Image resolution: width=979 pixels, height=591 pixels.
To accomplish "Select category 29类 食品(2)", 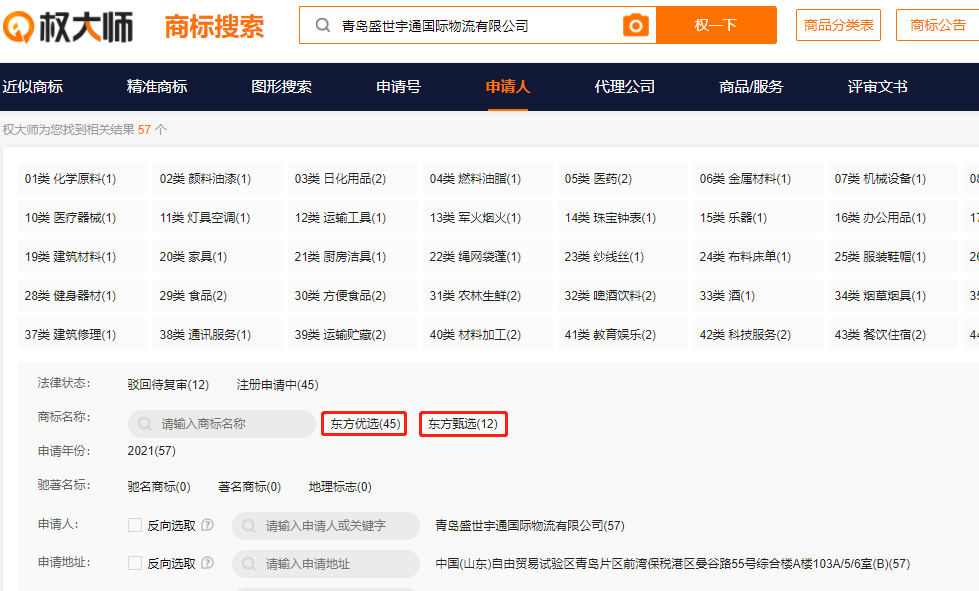I will [217, 295].
